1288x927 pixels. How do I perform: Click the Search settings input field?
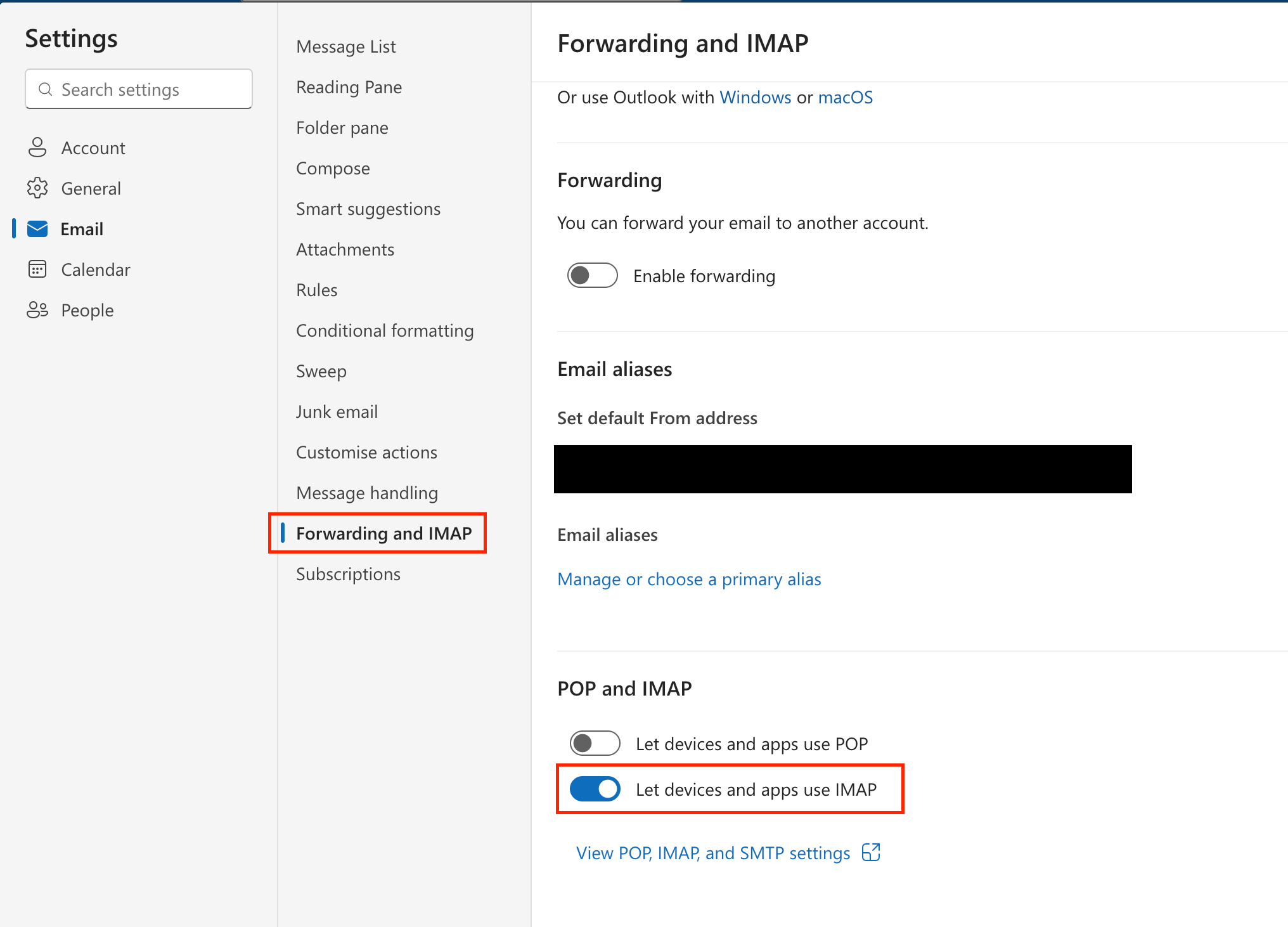pyautogui.click(x=139, y=89)
